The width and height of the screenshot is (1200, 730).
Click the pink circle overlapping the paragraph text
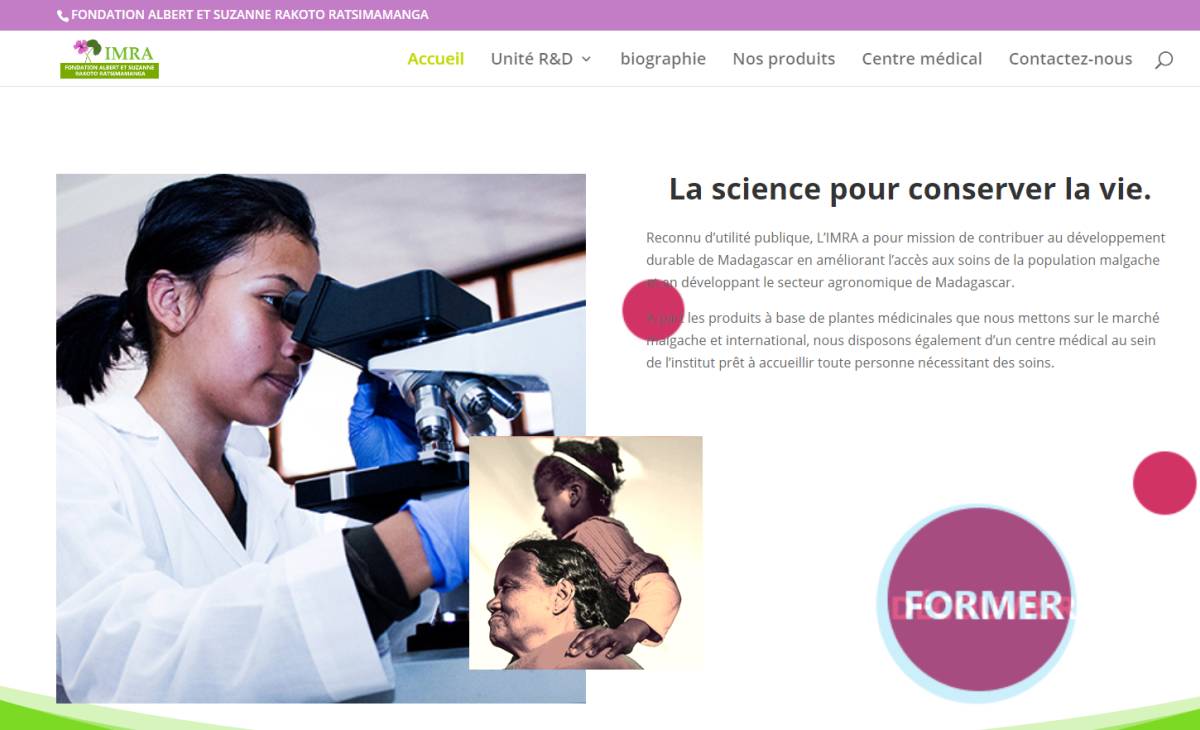click(x=653, y=310)
